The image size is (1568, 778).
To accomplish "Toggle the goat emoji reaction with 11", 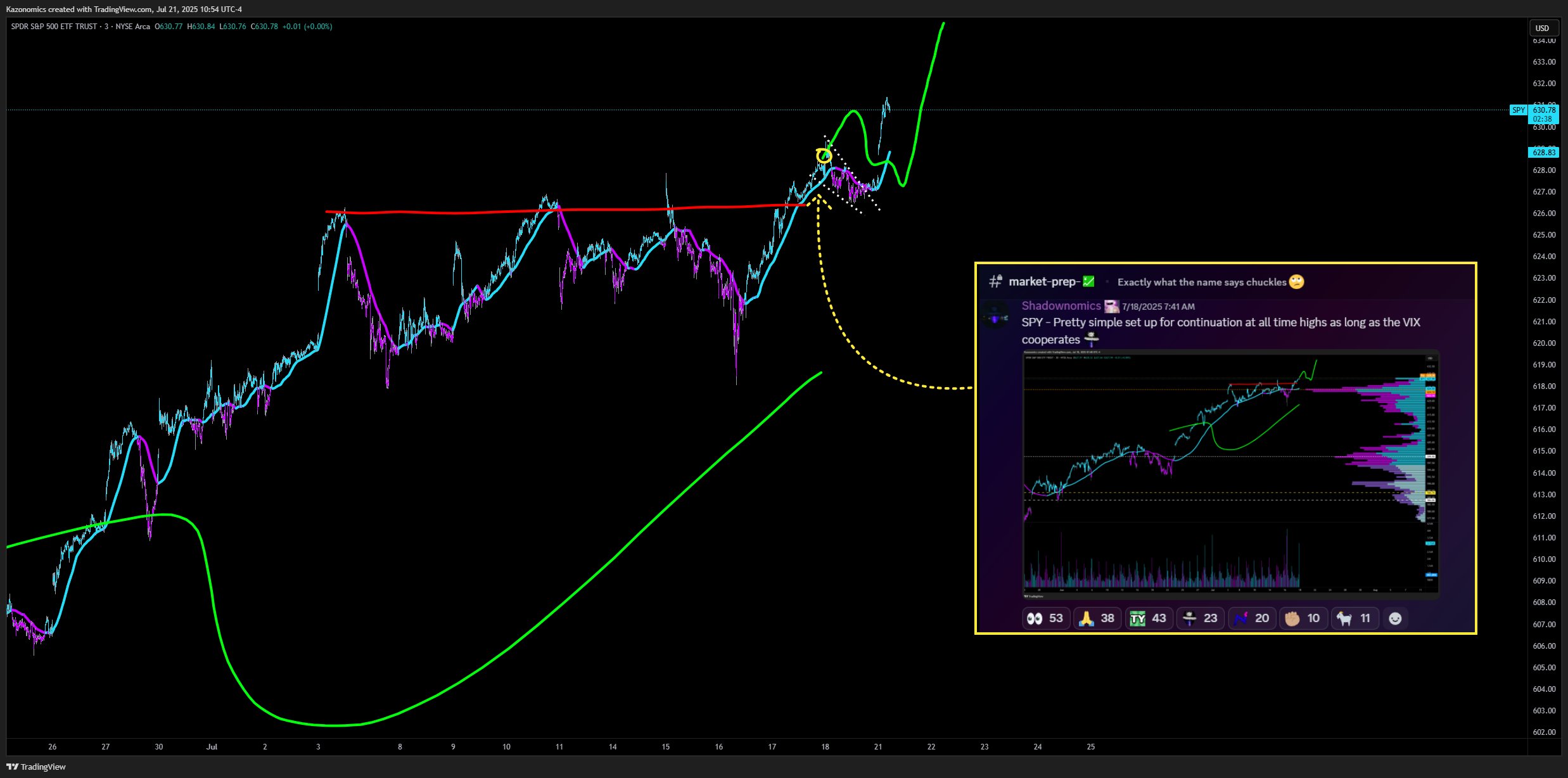I will coord(1355,618).
